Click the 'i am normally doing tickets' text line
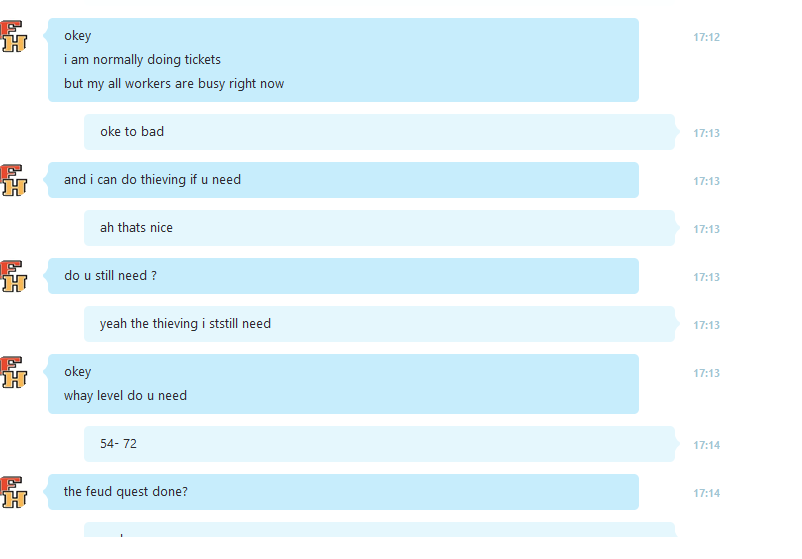The height and width of the screenshot is (559, 802). click(142, 60)
